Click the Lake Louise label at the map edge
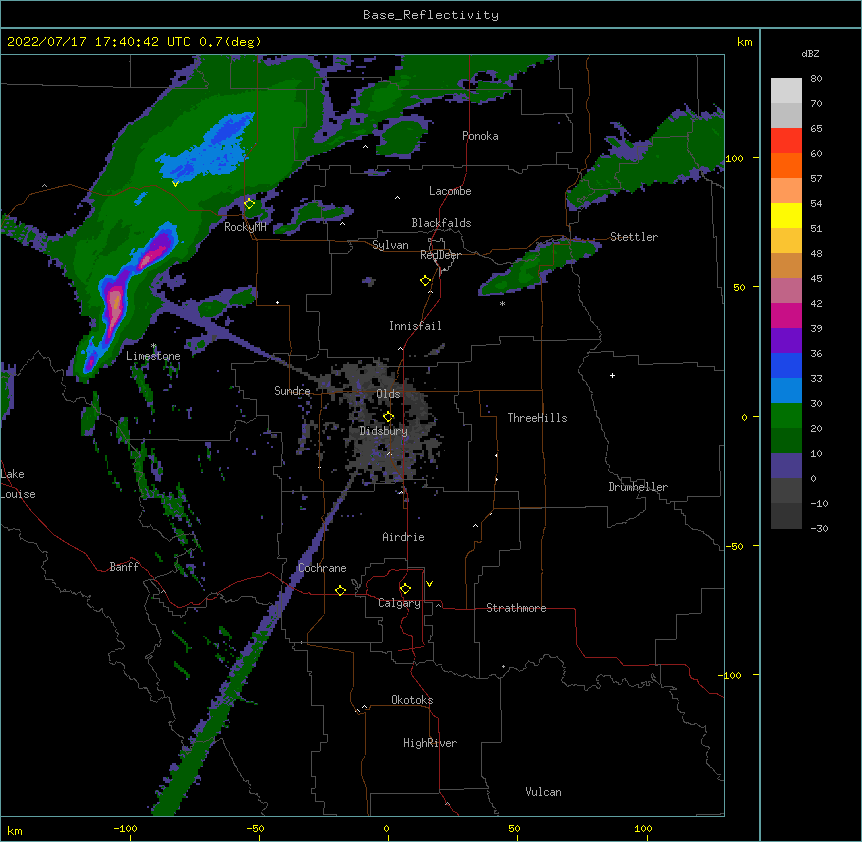 pyautogui.click(x=18, y=484)
